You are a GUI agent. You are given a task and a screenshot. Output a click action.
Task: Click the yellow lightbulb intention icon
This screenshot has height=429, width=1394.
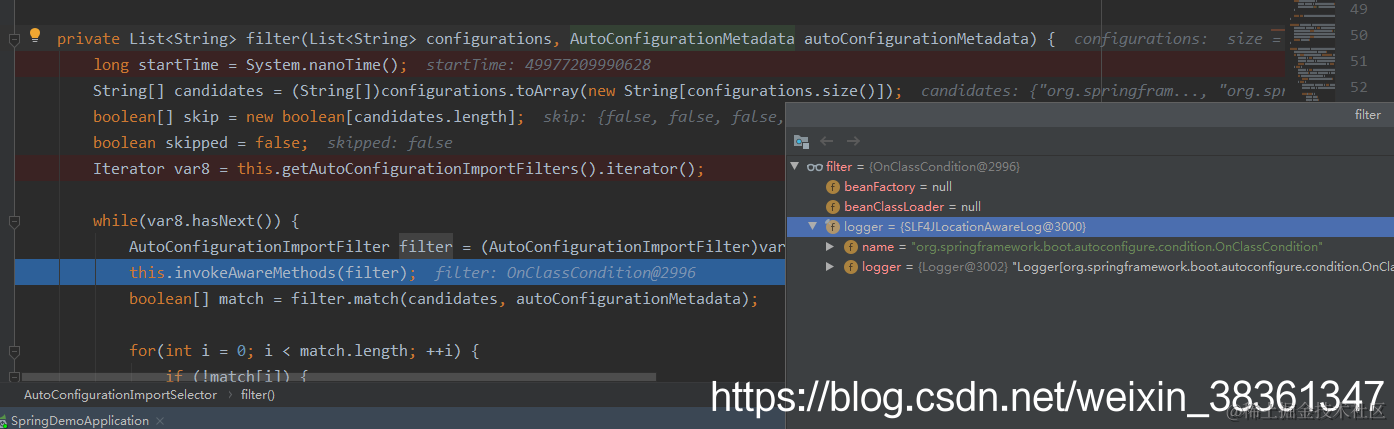pos(35,36)
